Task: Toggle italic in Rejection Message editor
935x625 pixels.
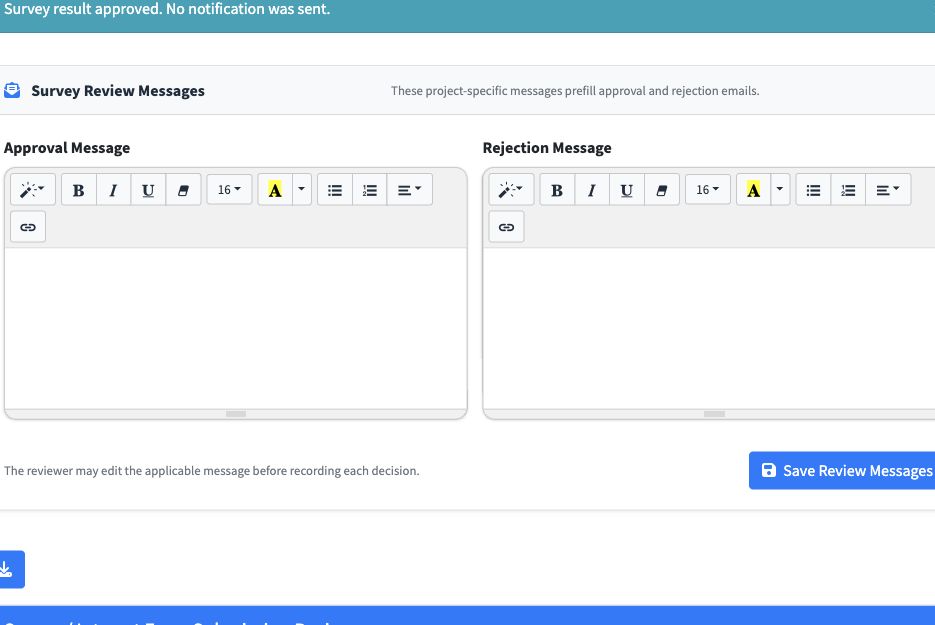Action: [592, 190]
